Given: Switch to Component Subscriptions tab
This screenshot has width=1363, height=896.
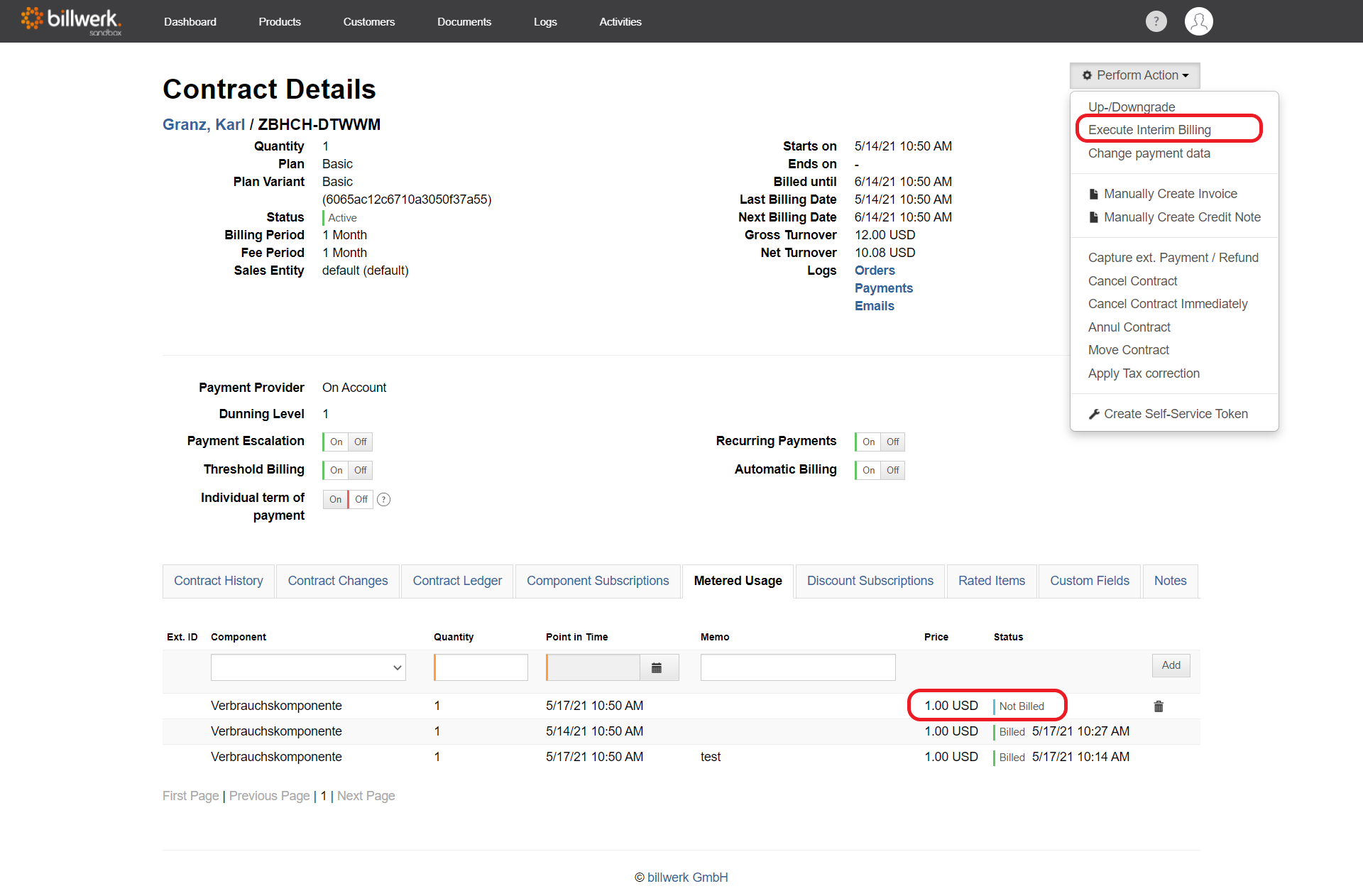Looking at the screenshot, I should (598, 581).
